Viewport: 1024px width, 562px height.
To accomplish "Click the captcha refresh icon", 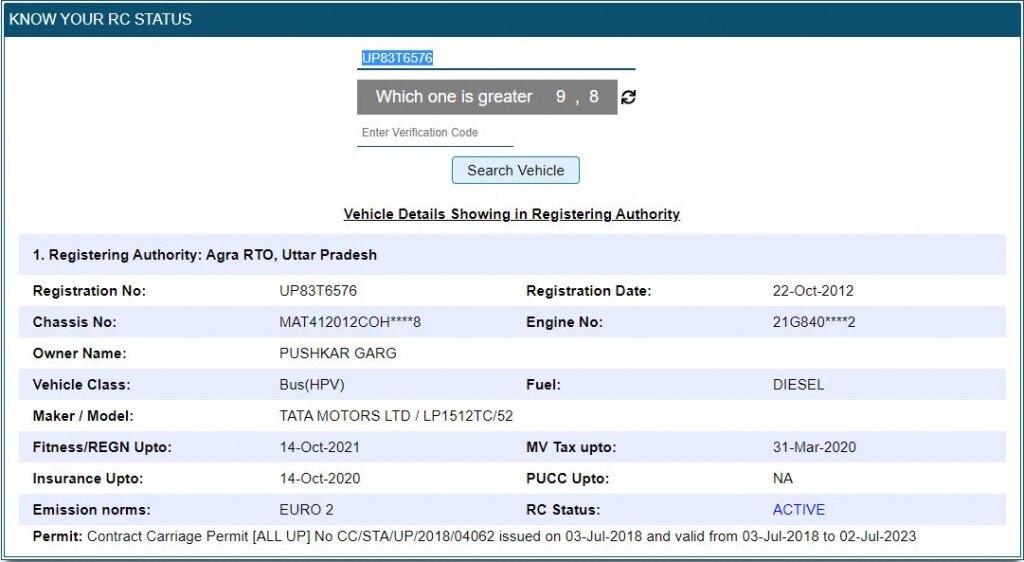I will (x=628, y=97).
